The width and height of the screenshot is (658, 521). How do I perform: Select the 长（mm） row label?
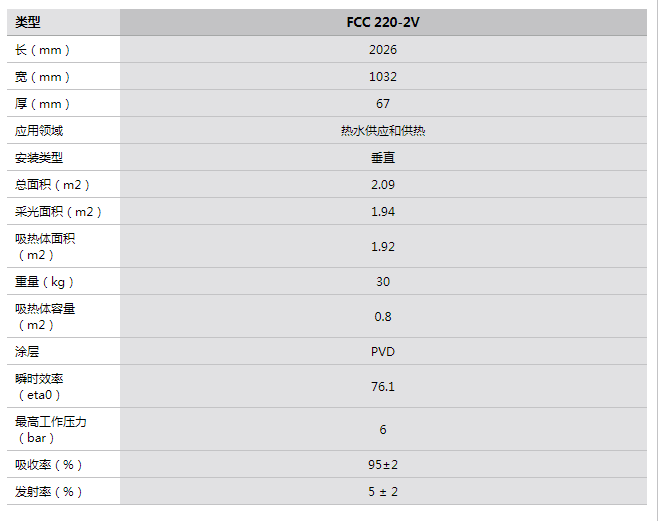click(43, 50)
